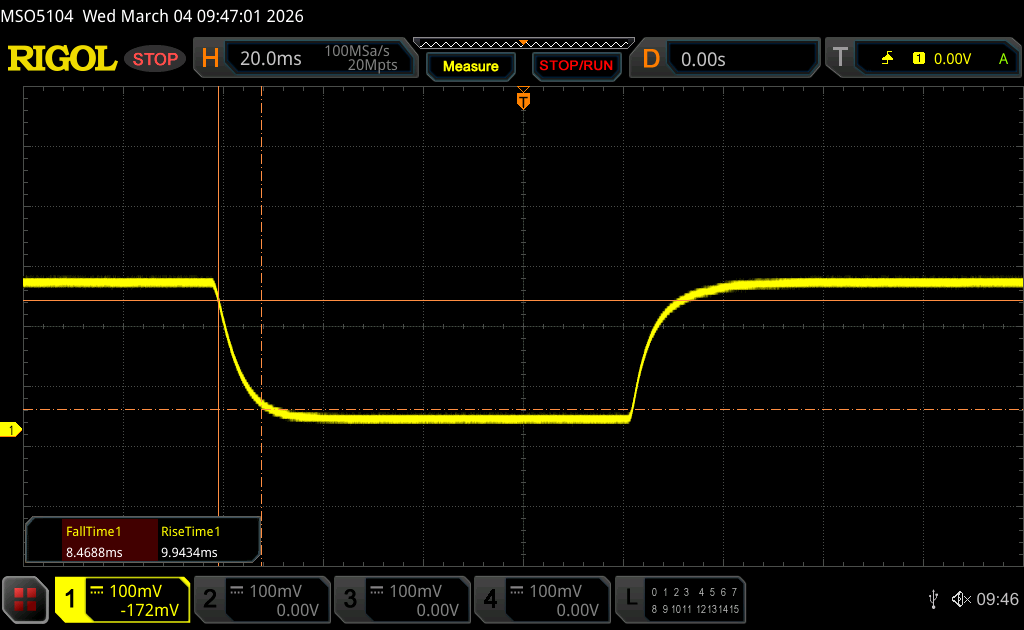Click the RIGOL logo

[x=62, y=59]
